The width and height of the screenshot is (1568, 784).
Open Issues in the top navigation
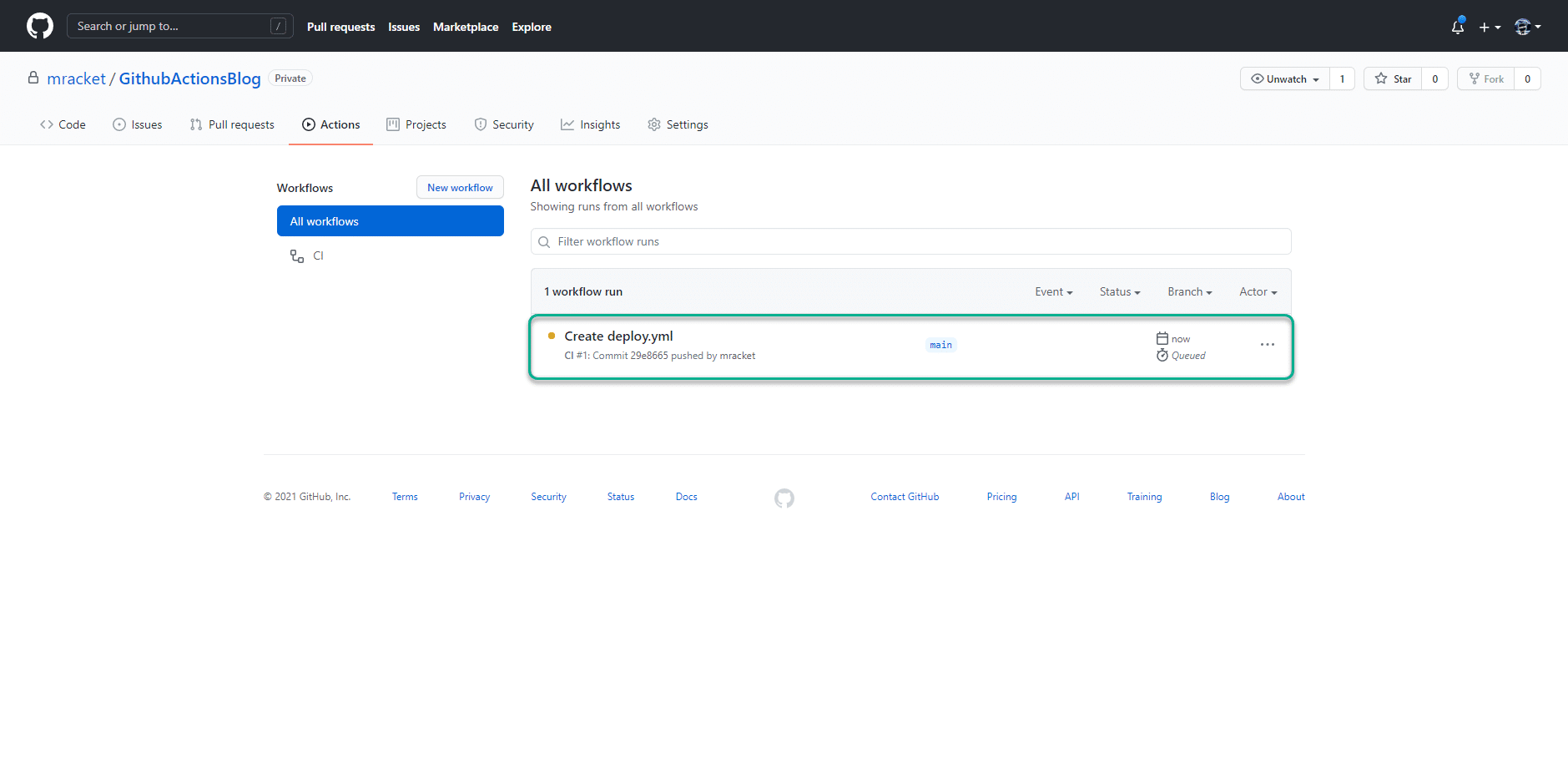pyautogui.click(x=404, y=27)
